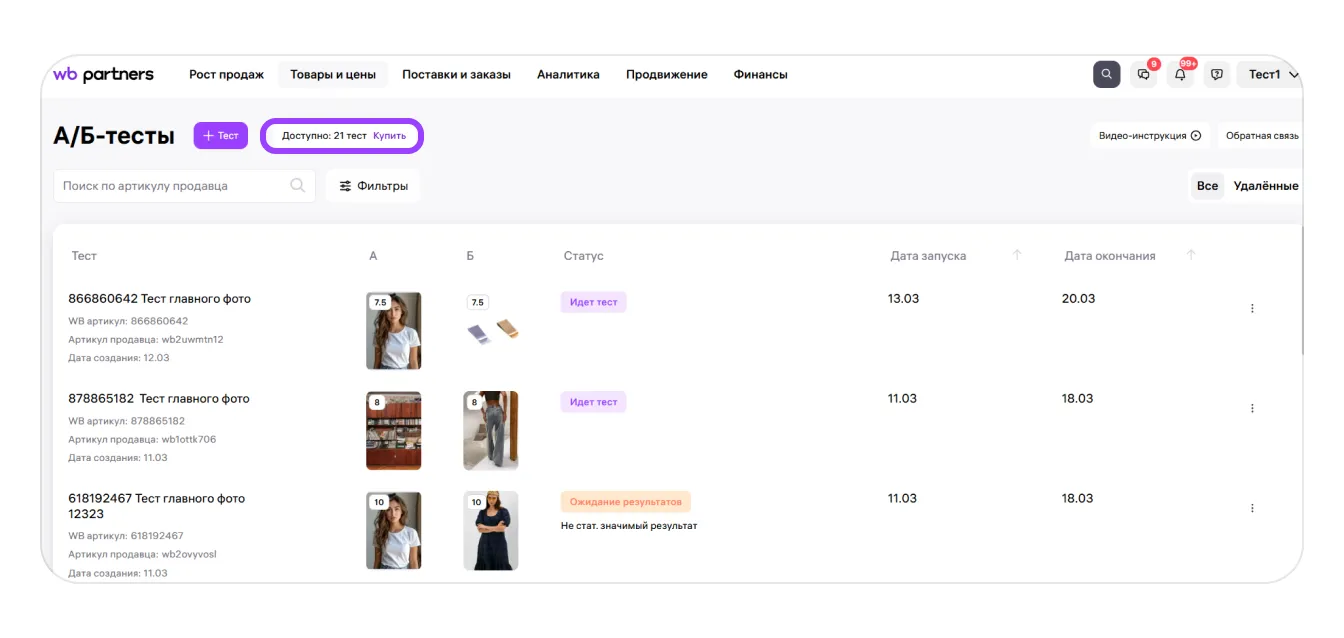Sort by Дата окончания arrow
Image resolution: width=1344 pixels, height=638 pixels.
1191,256
